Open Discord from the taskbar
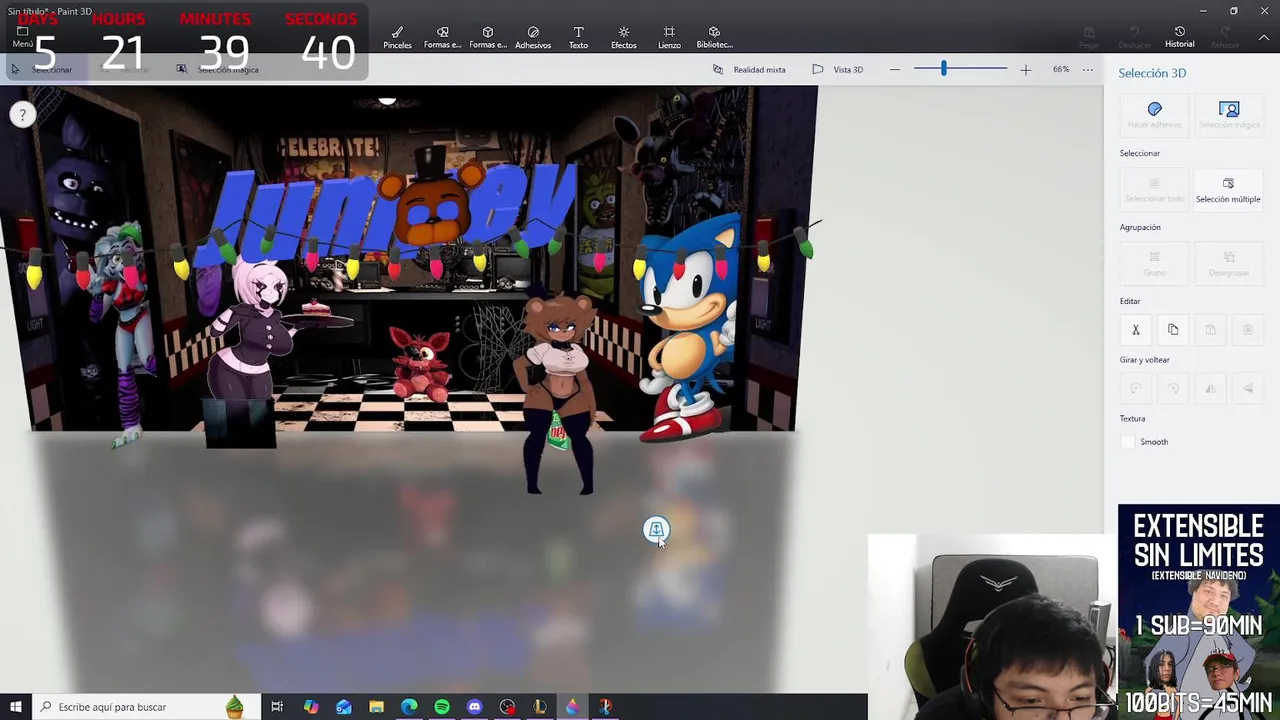The height and width of the screenshot is (720, 1280). (x=474, y=707)
